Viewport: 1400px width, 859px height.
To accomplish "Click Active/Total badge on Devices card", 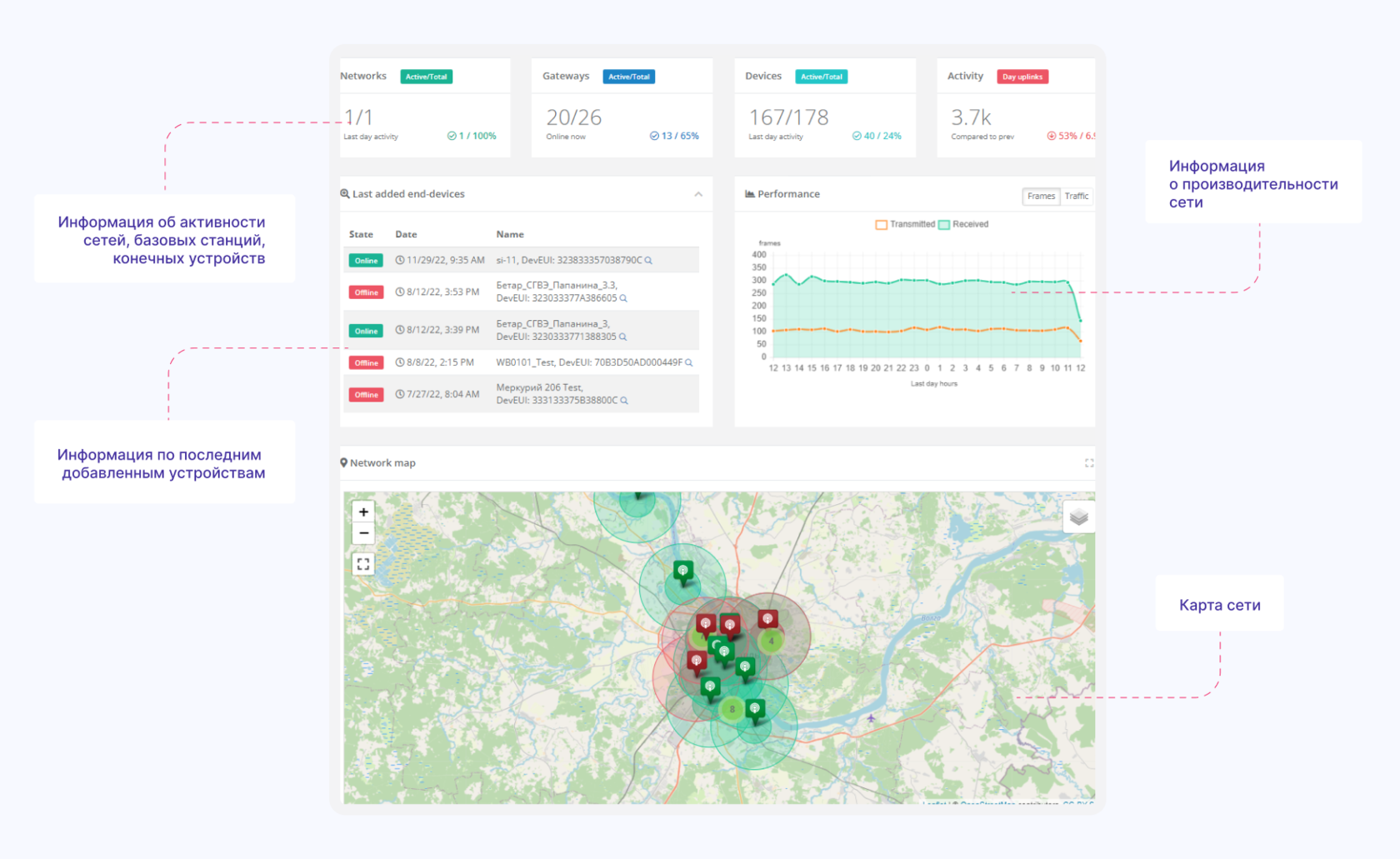I will point(821,77).
